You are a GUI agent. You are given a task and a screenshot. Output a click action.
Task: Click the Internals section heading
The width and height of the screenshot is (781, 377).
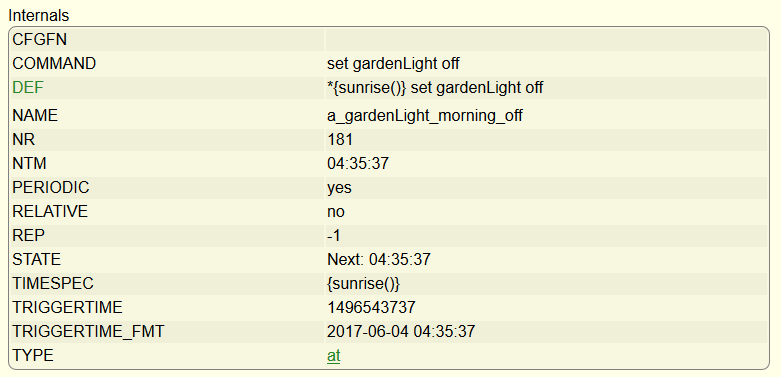tap(38, 16)
